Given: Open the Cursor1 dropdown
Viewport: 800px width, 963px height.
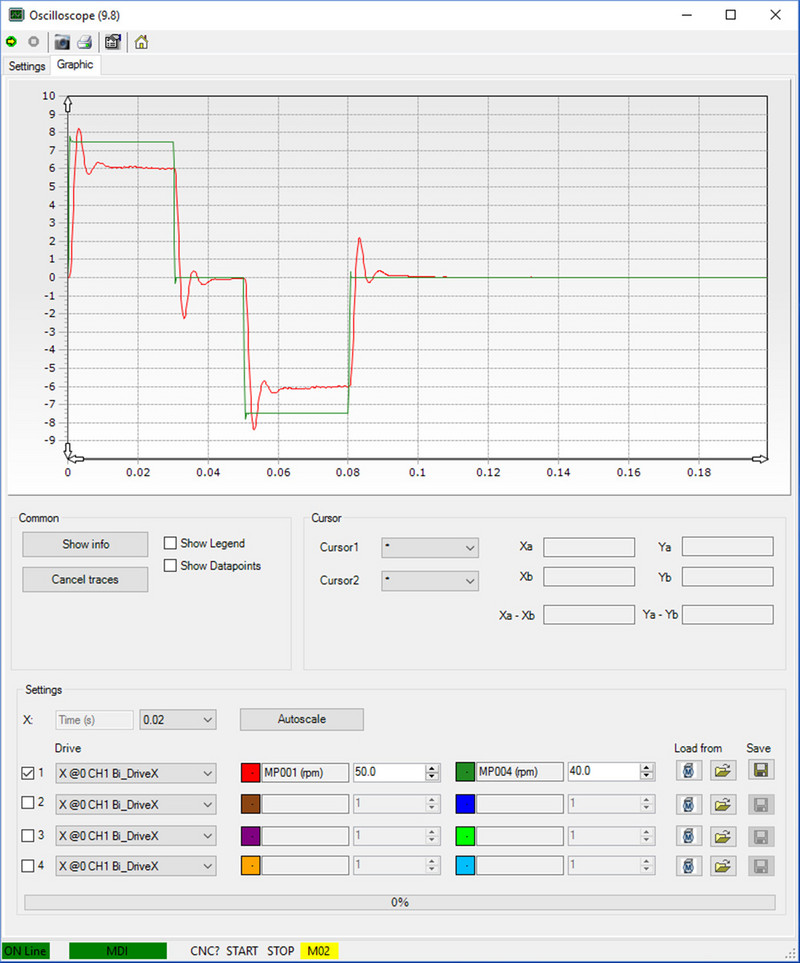Looking at the screenshot, I should click(x=429, y=548).
